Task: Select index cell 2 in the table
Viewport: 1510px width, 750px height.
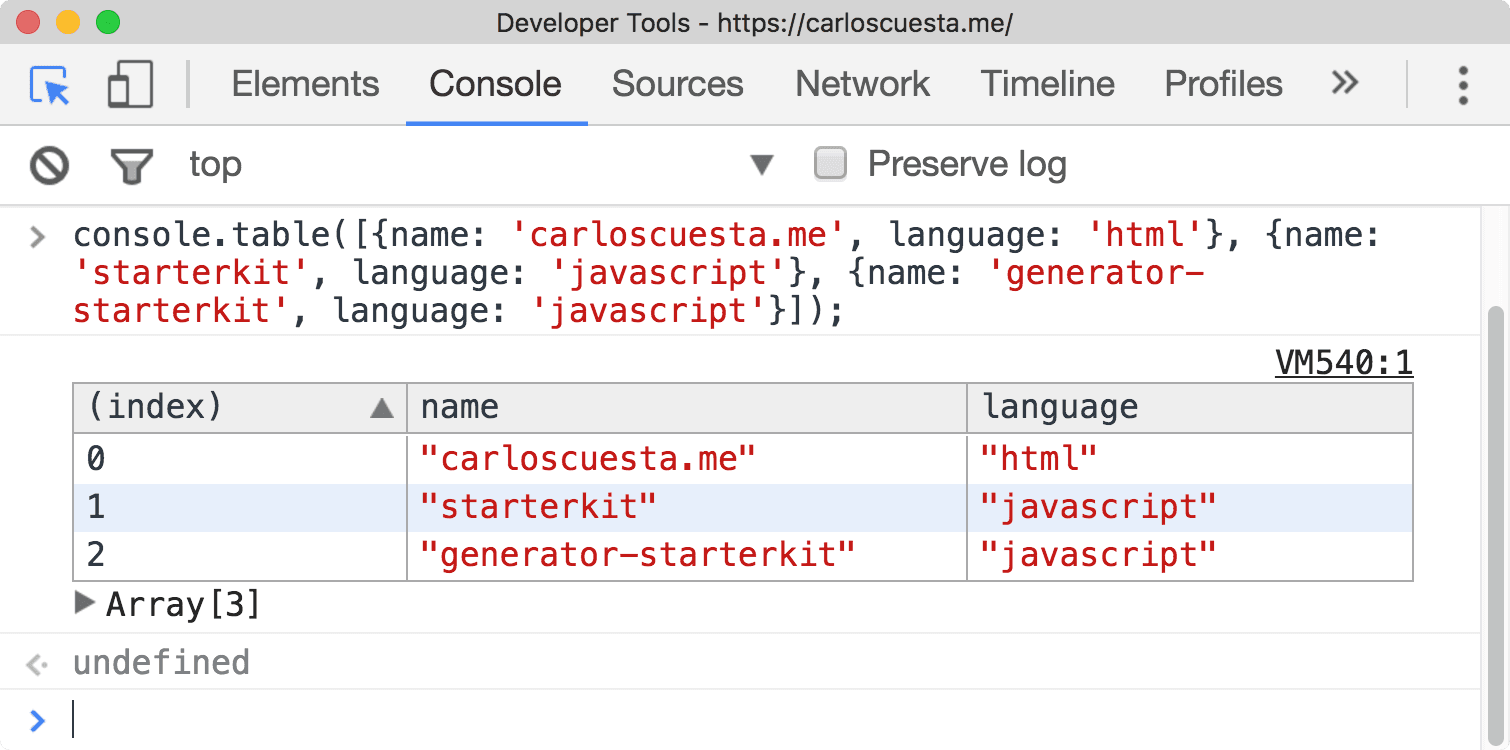Action: click(240, 555)
